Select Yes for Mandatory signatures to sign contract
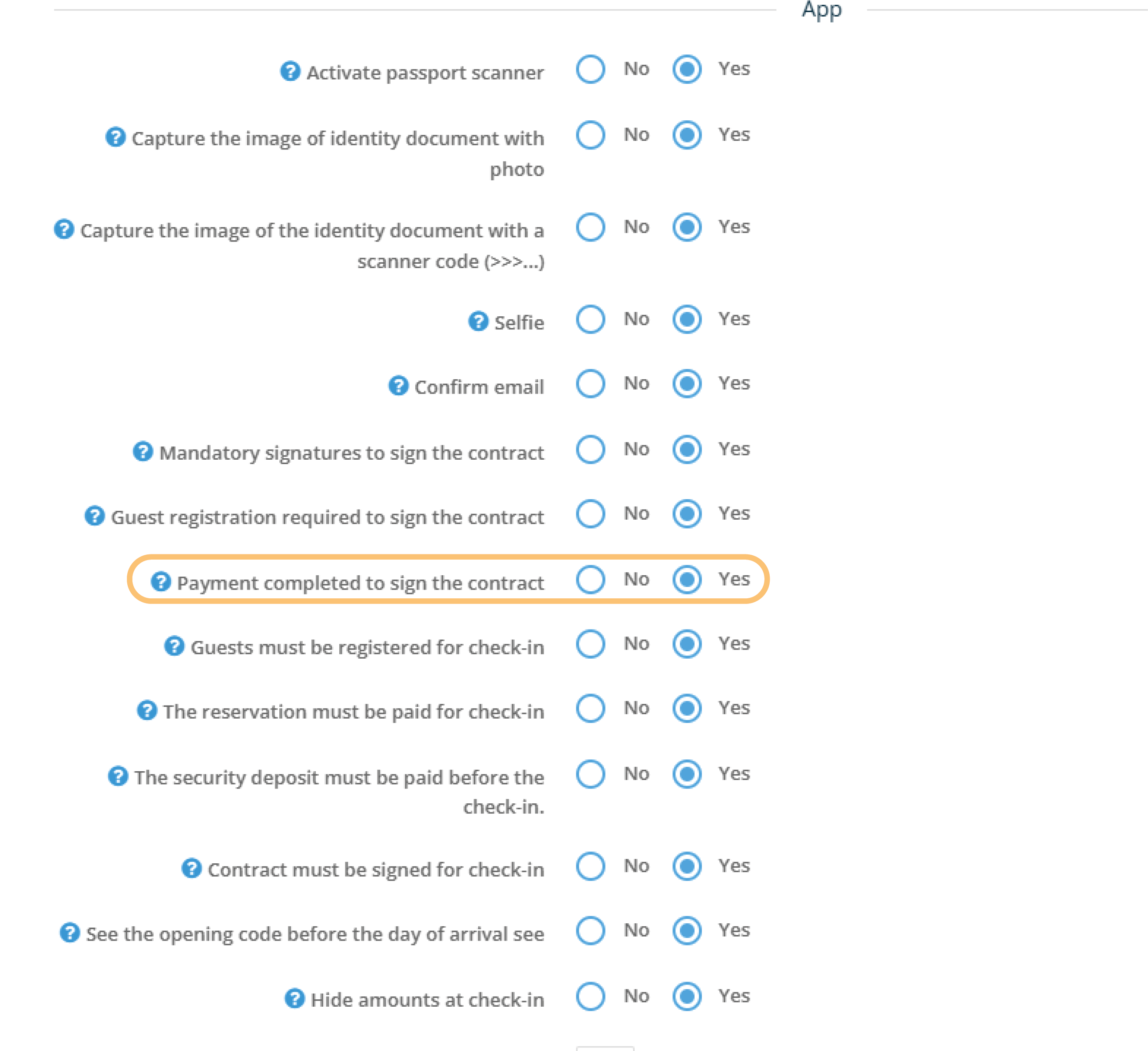This screenshot has width=1148, height=1051. pyautogui.click(x=687, y=449)
